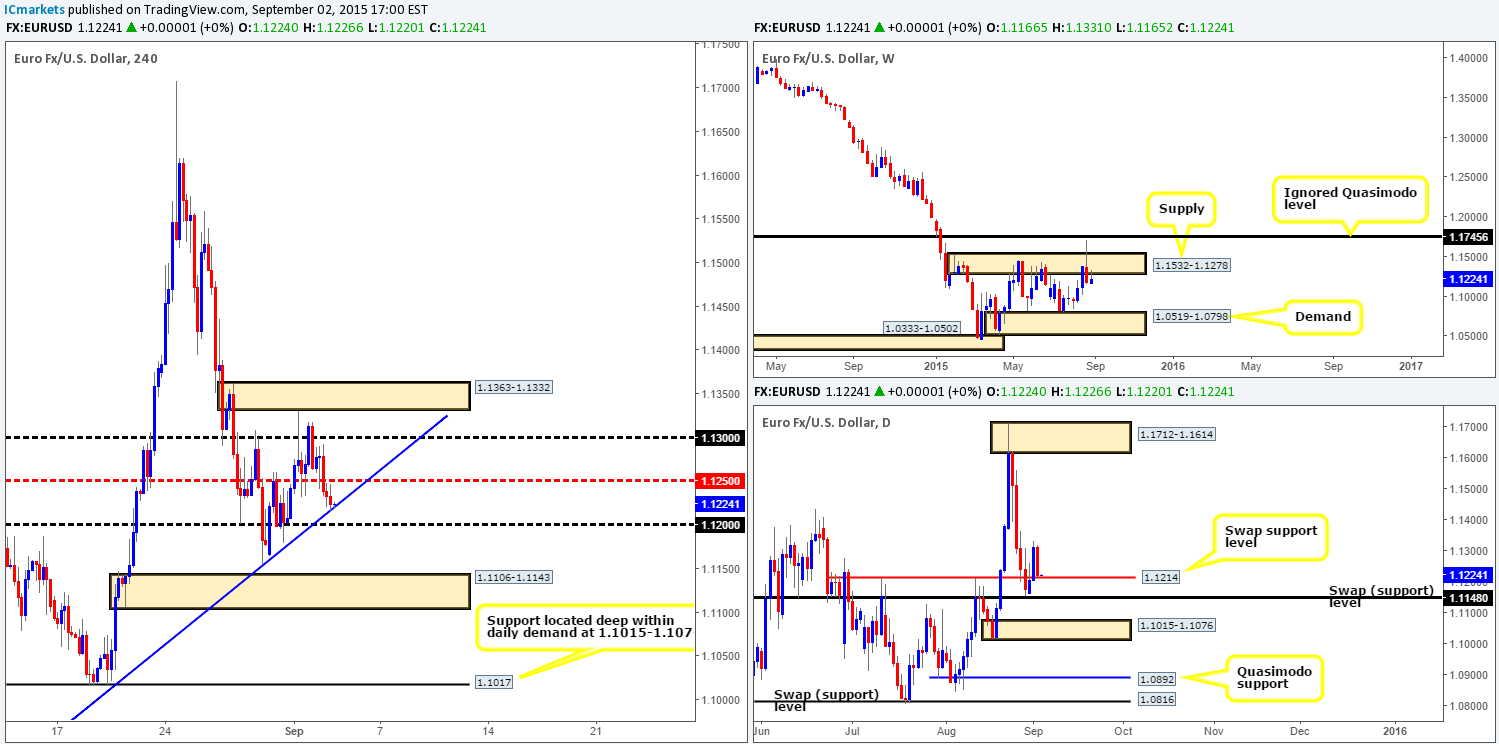1499x744 pixels.
Task: Click the red 1.12500 price axis label
Action: [x=721, y=481]
